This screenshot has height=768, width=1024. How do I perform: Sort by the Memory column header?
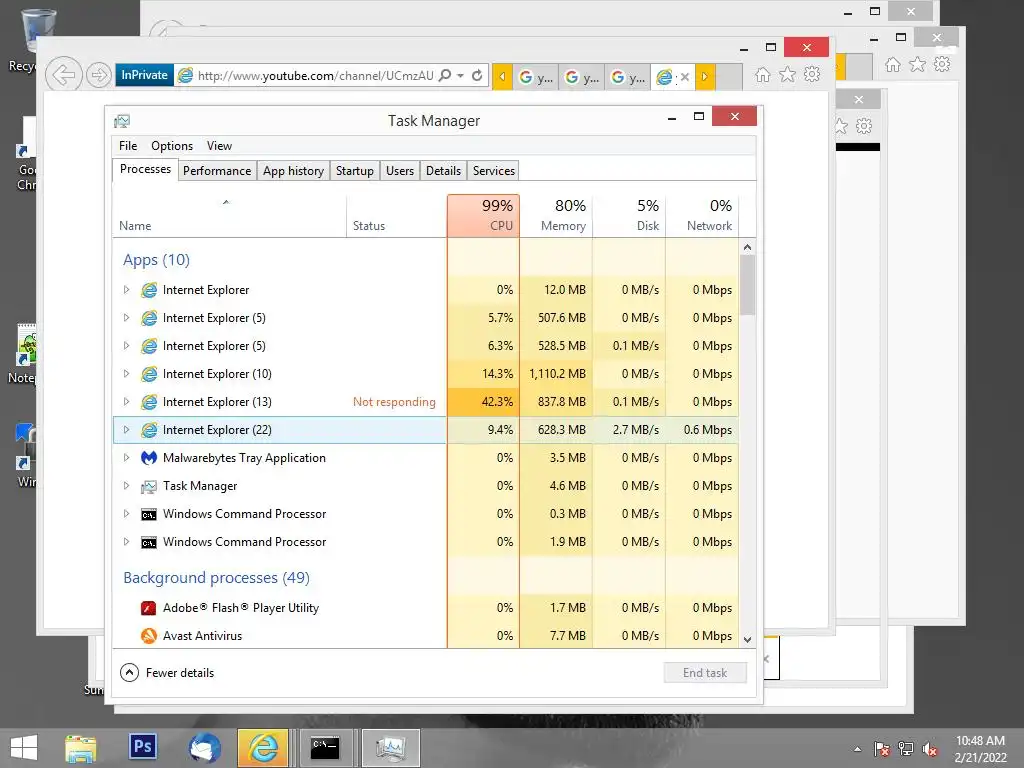556,216
